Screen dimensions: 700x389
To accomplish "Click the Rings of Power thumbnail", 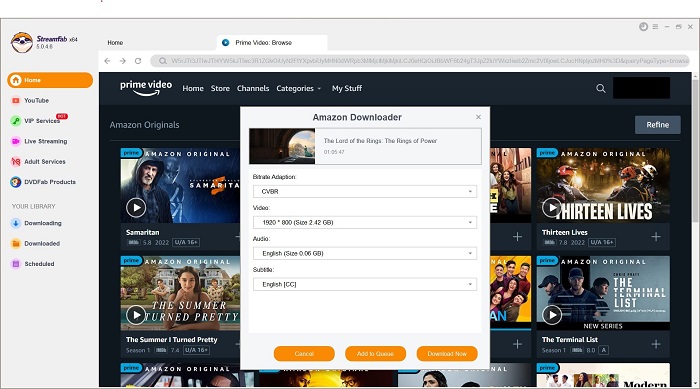I will point(282,146).
